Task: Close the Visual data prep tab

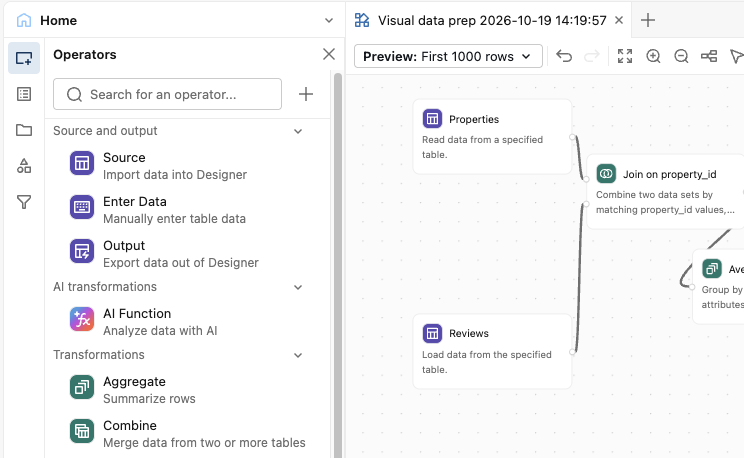Action: click(x=619, y=20)
